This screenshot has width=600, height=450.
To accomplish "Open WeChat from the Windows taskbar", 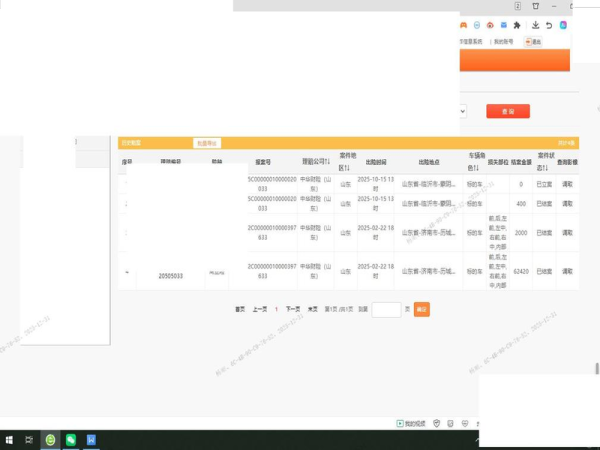I will pos(71,440).
